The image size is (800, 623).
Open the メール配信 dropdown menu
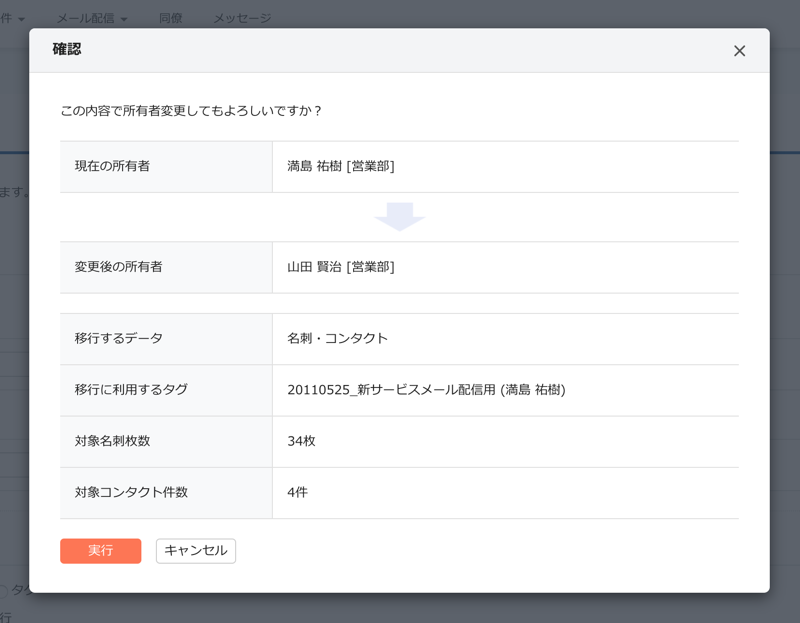coord(92,18)
